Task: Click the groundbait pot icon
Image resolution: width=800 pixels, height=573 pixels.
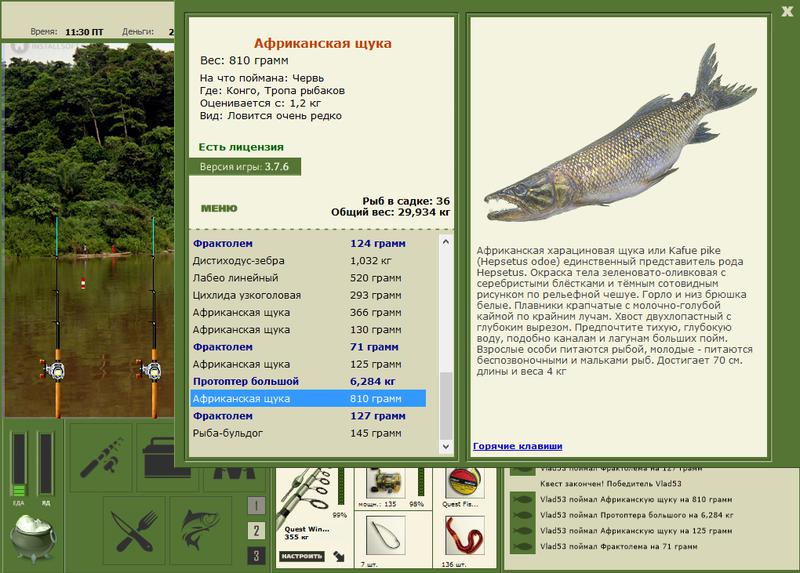Action: pyautogui.click(x=33, y=538)
